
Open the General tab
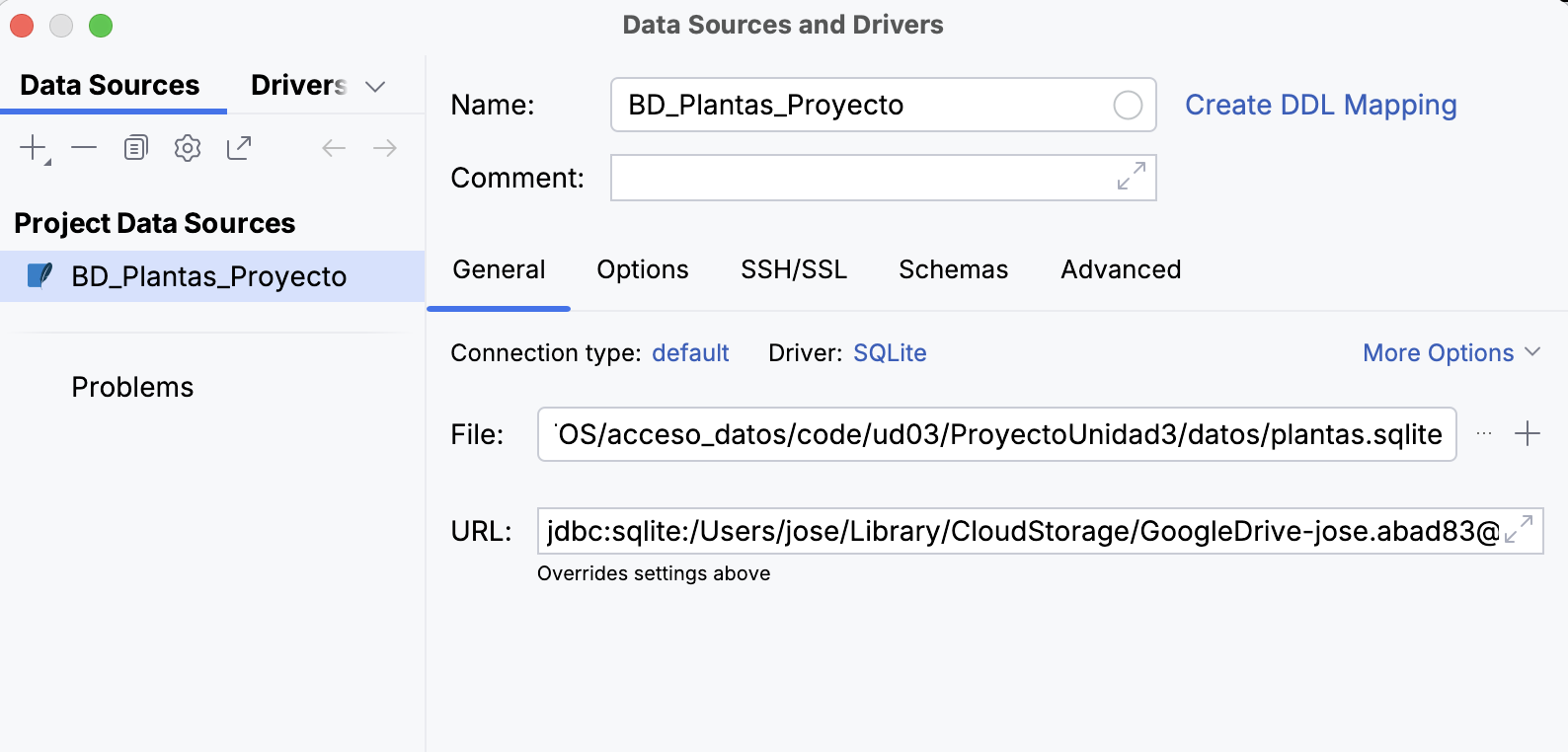[x=499, y=269]
